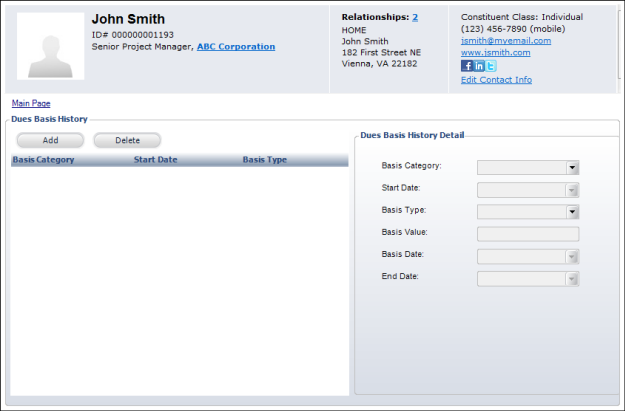Click the Twitter icon
625x411 pixels.
[491, 66]
